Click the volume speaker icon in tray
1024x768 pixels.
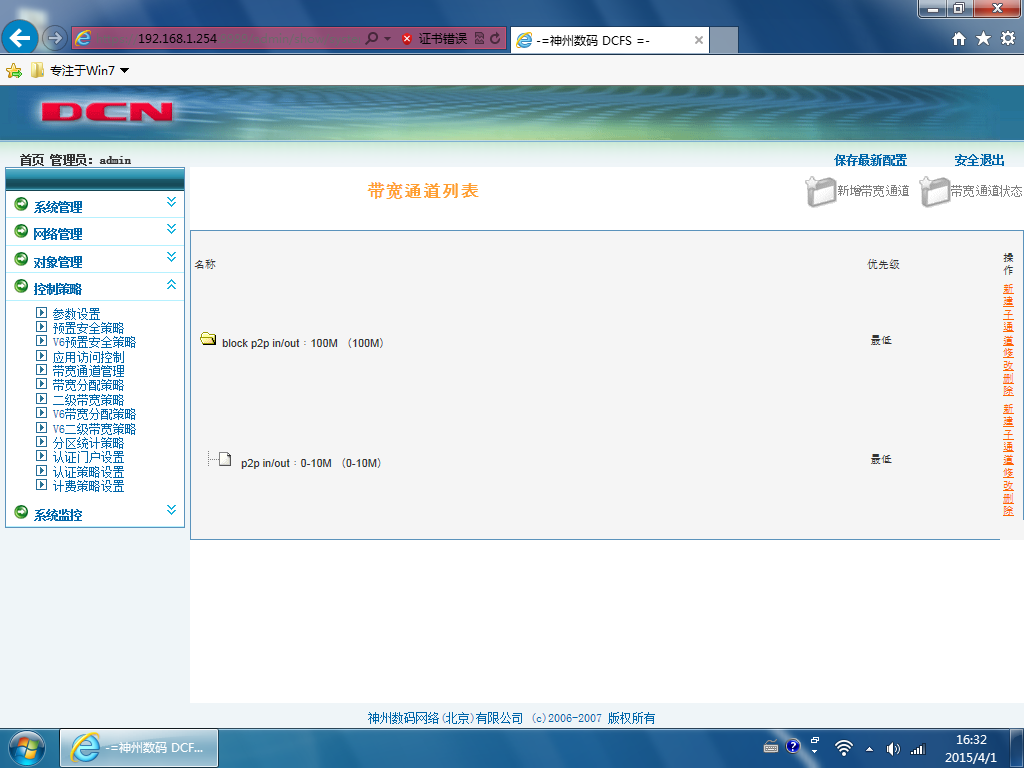893,749
